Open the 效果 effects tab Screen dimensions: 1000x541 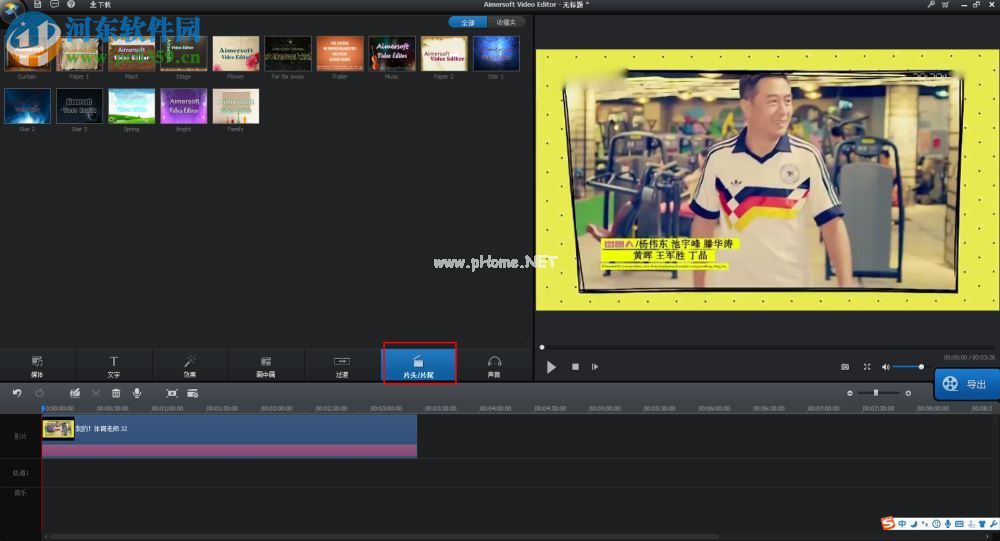pos(190,366)
